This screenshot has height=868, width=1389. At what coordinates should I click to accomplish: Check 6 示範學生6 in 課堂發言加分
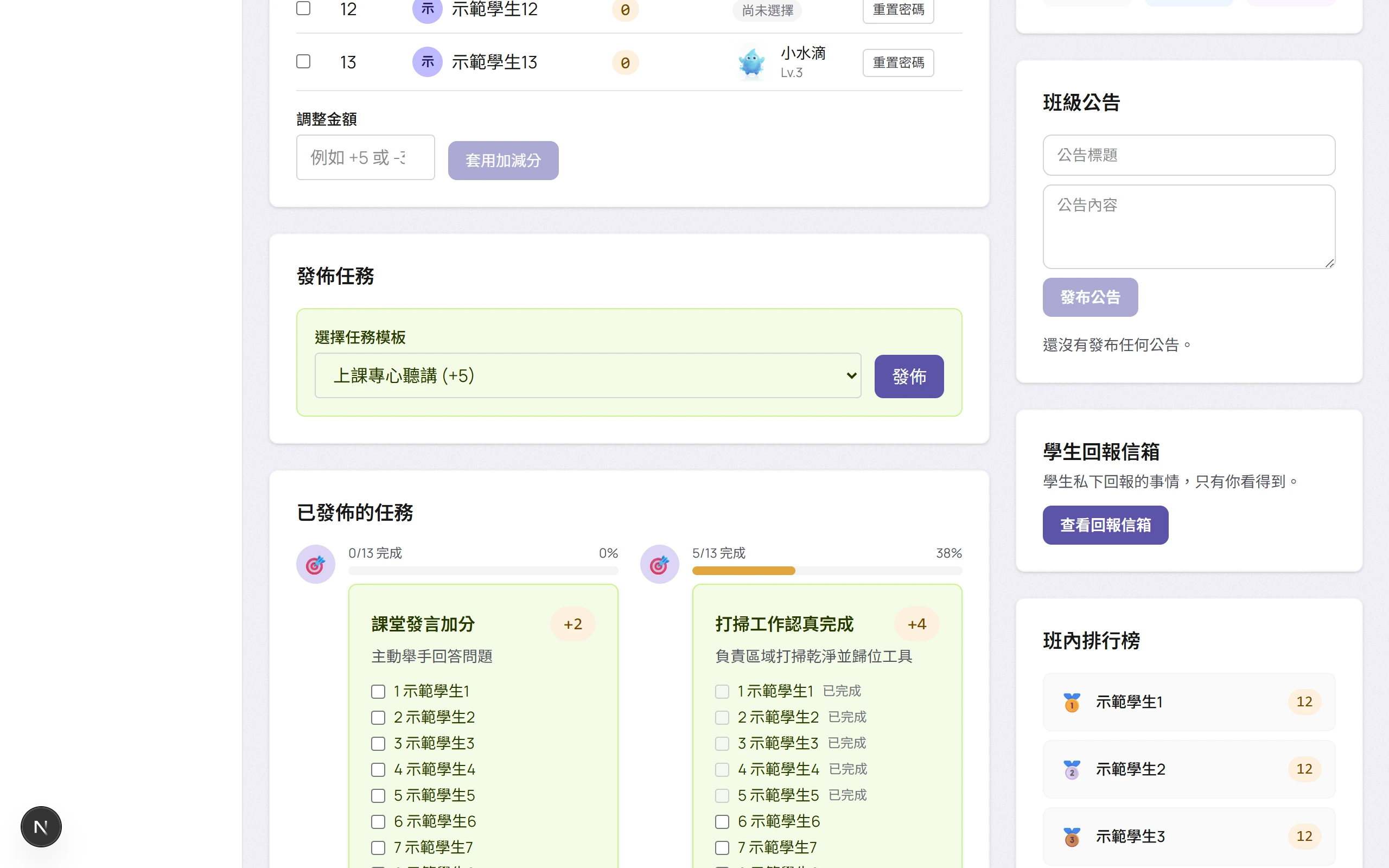point(378,821)
